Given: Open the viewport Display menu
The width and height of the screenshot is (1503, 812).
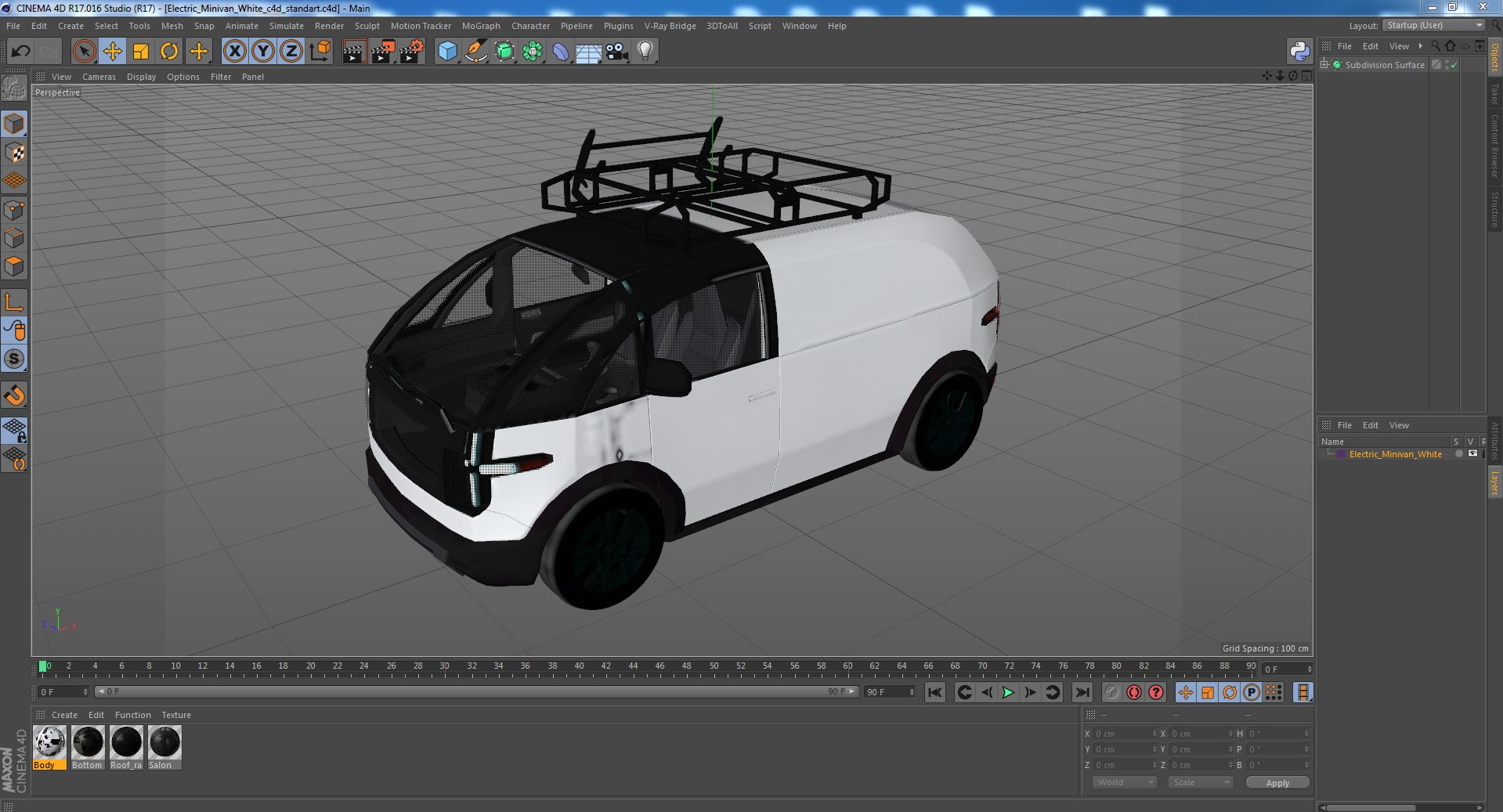Looking at the screenshot, I should [x=141, y=77].
